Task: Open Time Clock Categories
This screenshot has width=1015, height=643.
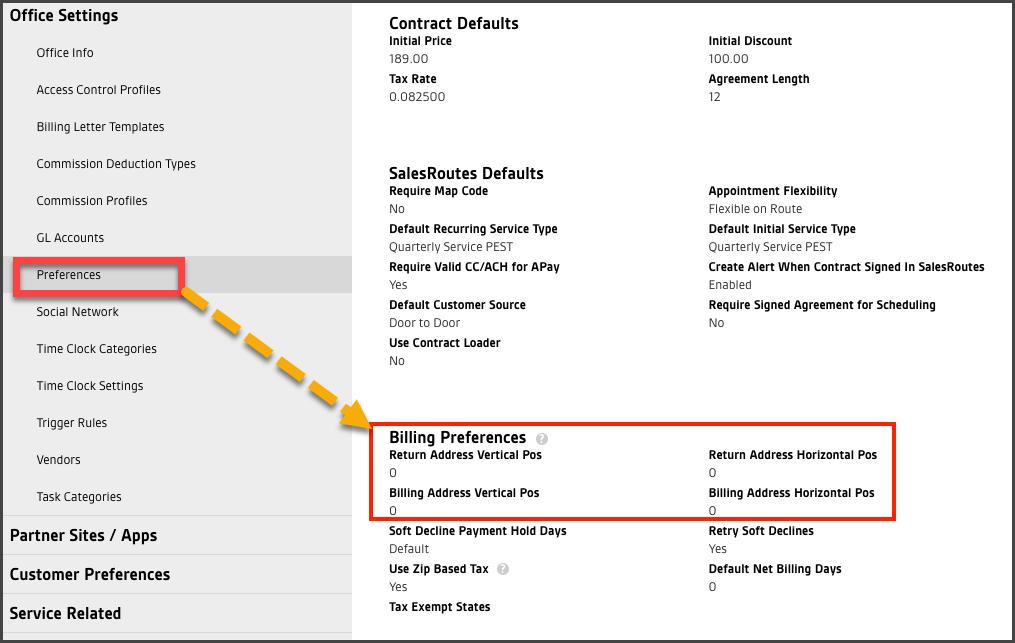Action: point(96,349)
